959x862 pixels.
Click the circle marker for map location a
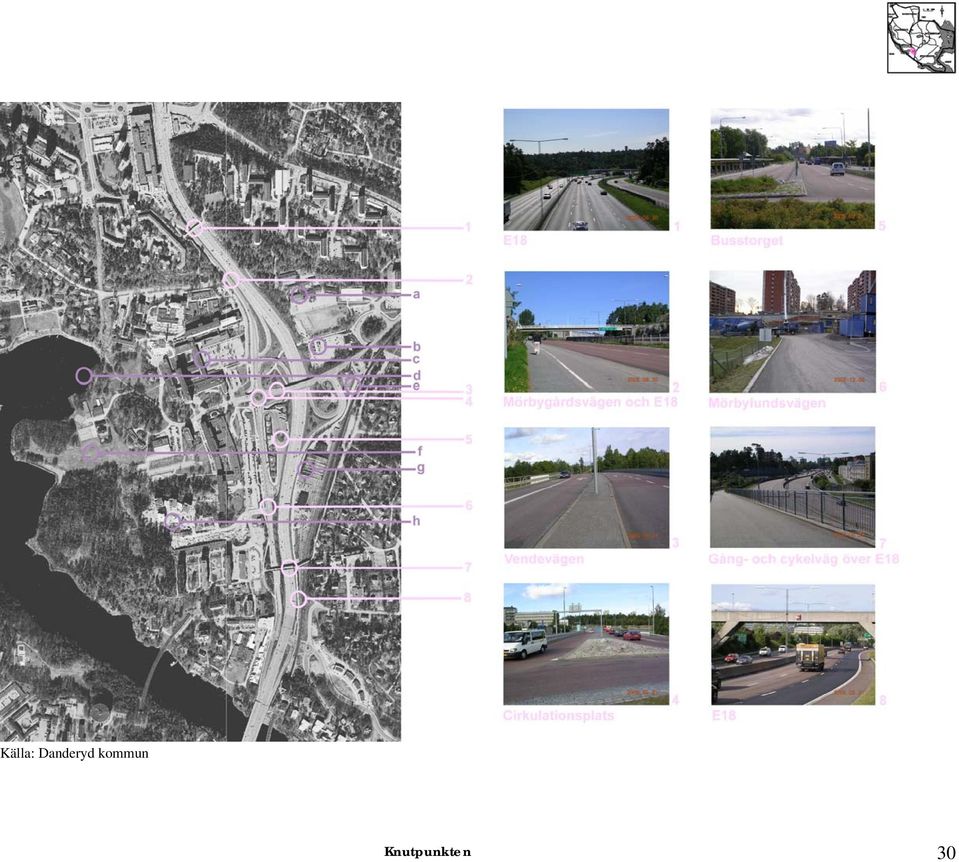tap(299, 295)
